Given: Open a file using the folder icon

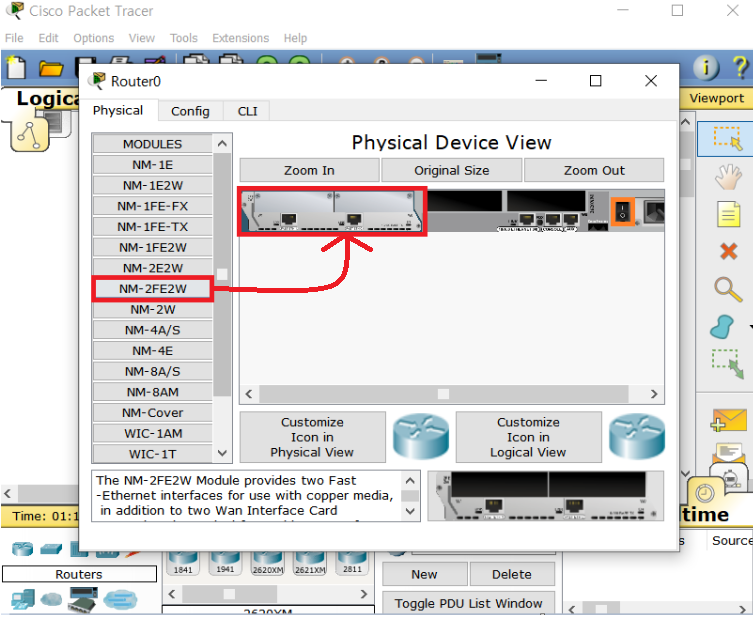Looking at the screenshot, I should point(50,68).
